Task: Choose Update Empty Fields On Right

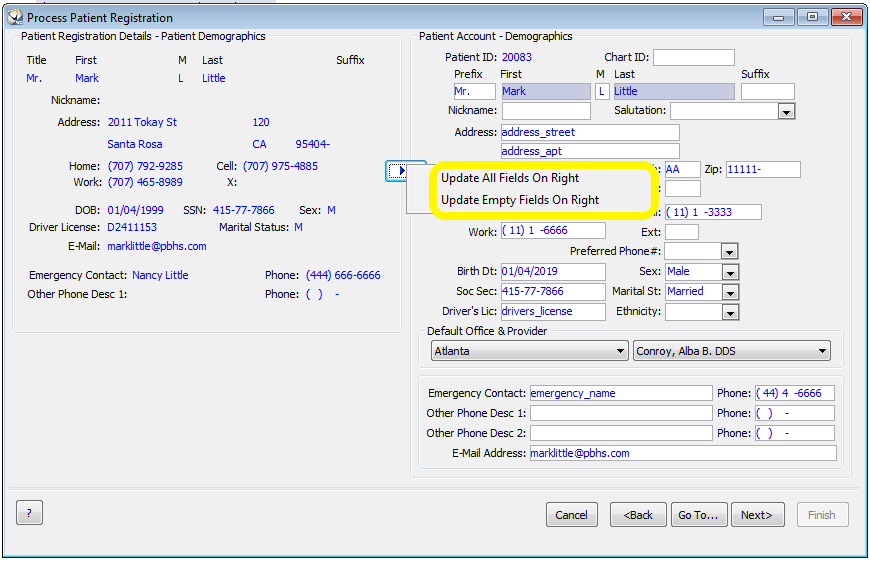Action: click(520, 200)
